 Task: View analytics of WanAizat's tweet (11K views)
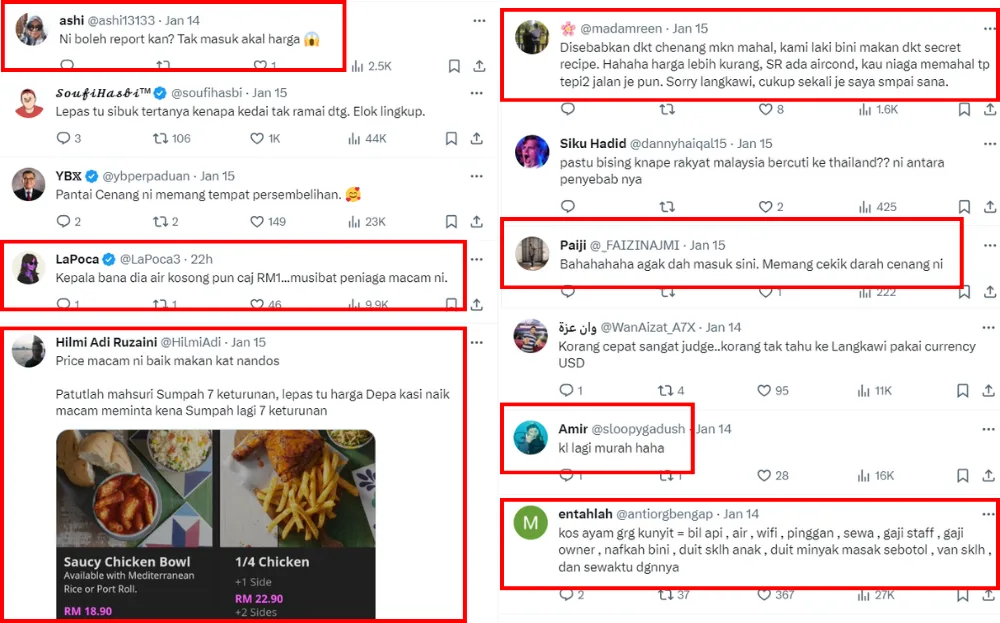point(860,391)
